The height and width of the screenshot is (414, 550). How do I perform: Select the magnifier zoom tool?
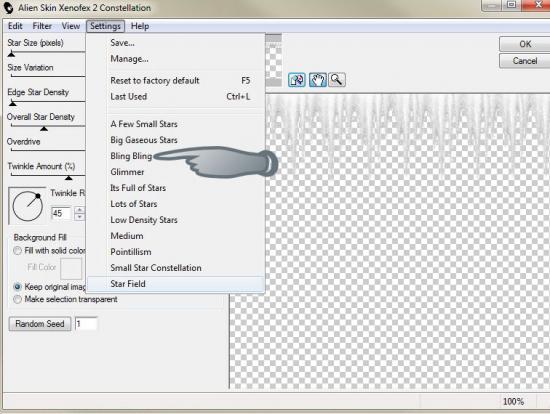click(x=336, y=80)
